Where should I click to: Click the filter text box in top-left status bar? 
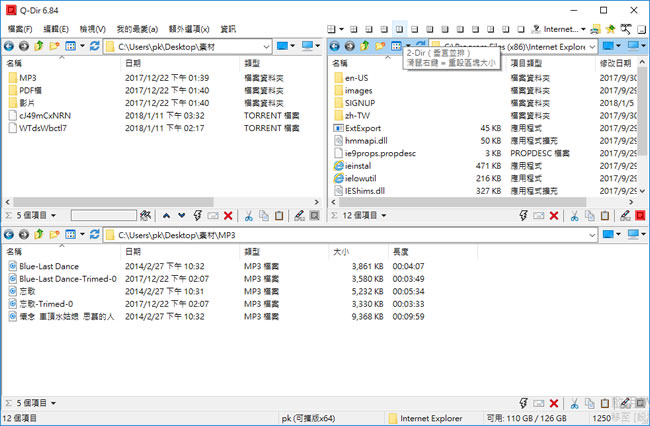(x=104, y=215)
